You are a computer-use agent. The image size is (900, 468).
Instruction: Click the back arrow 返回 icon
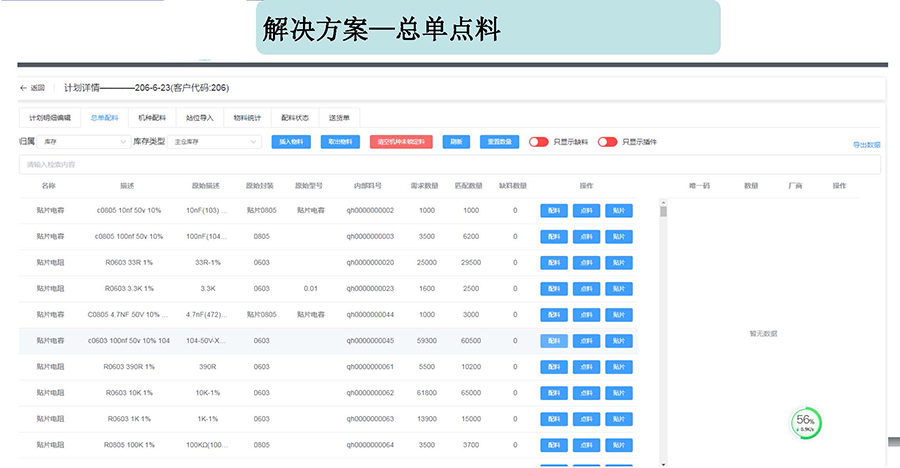(x=24, y=88)
